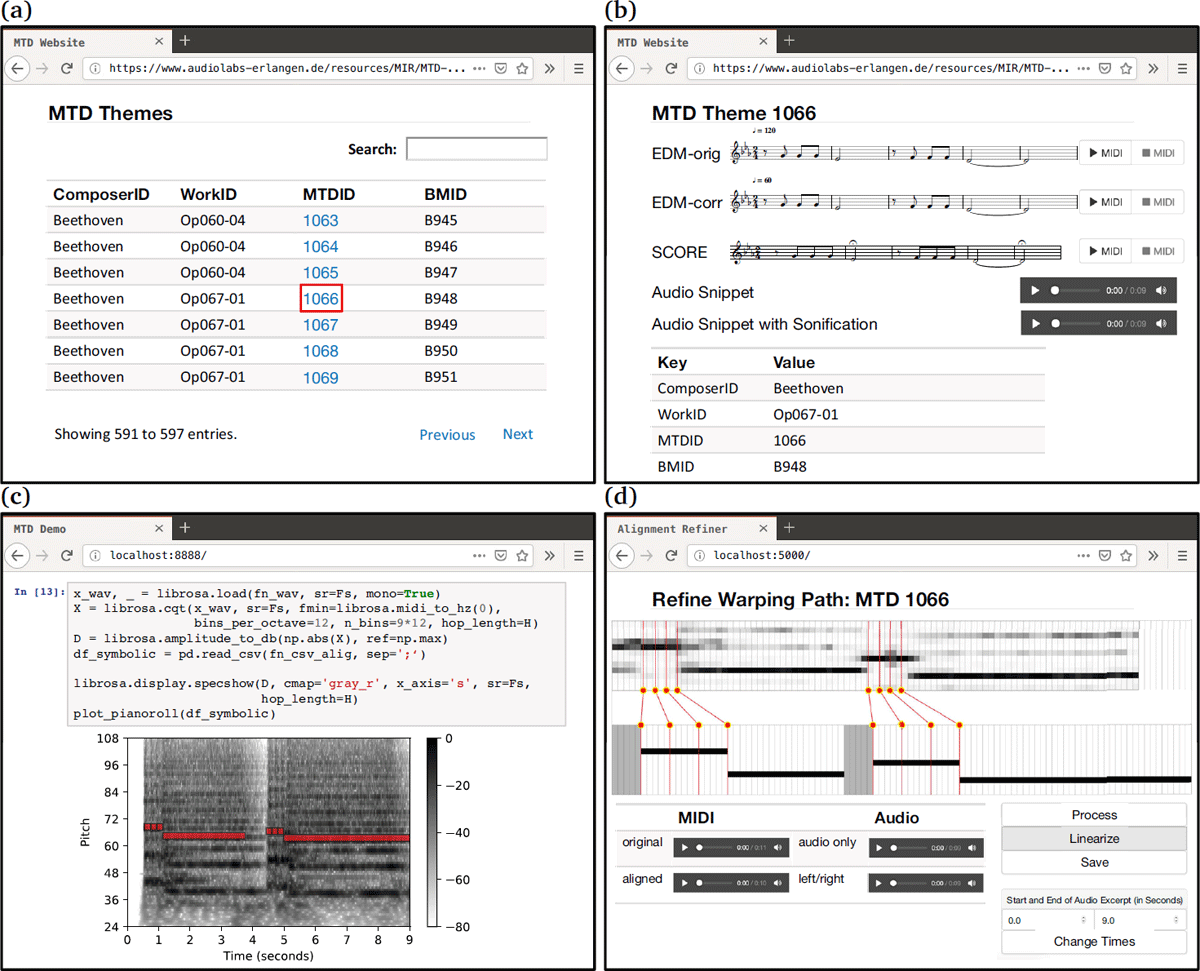1200x971 pixels.
Task: Open a new tab beside the MTD Demo tab
Action: (x=185, y=527)
